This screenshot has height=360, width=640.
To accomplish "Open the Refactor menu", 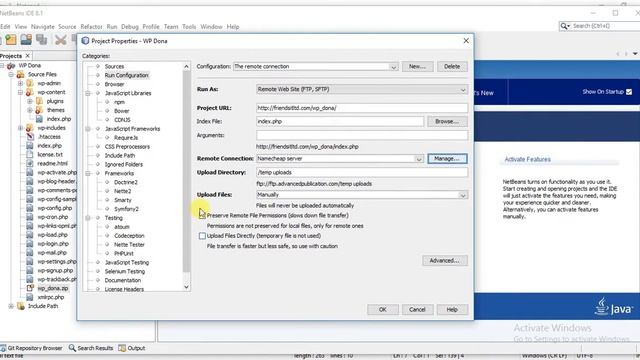I will pos(91,27).
